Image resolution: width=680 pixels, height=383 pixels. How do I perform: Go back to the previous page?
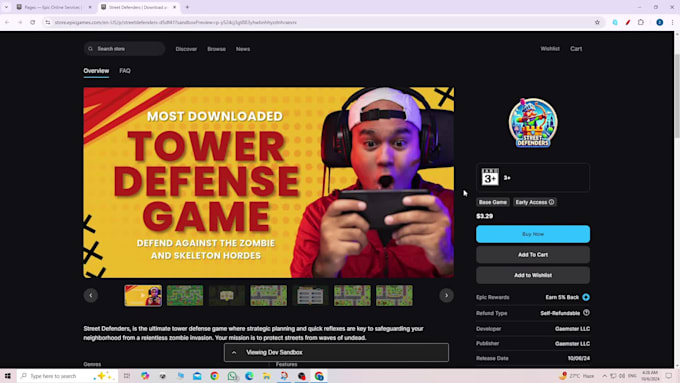(x=7, y=22)
